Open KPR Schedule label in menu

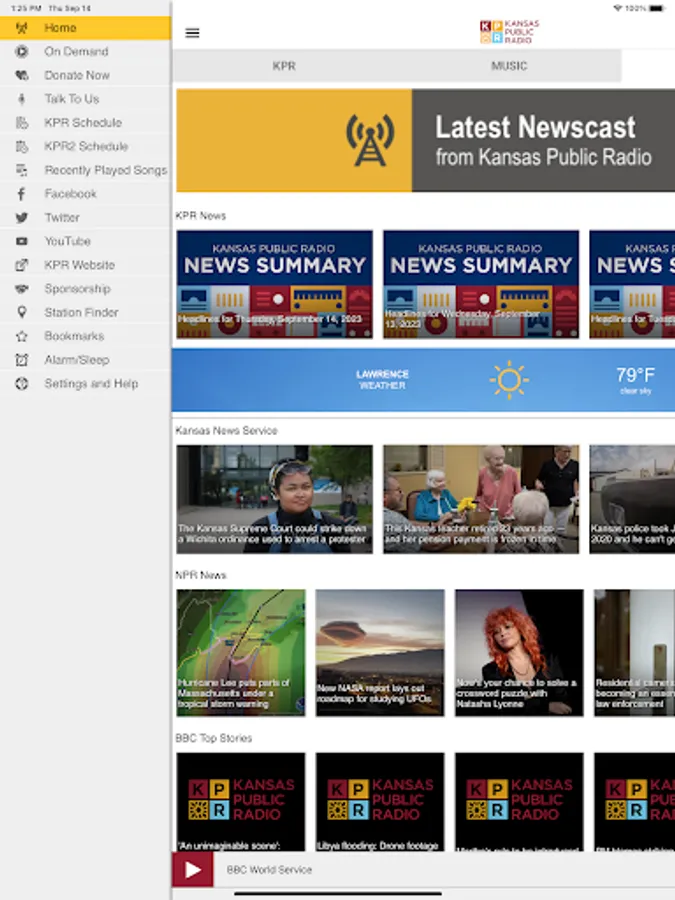click(83, 123)
